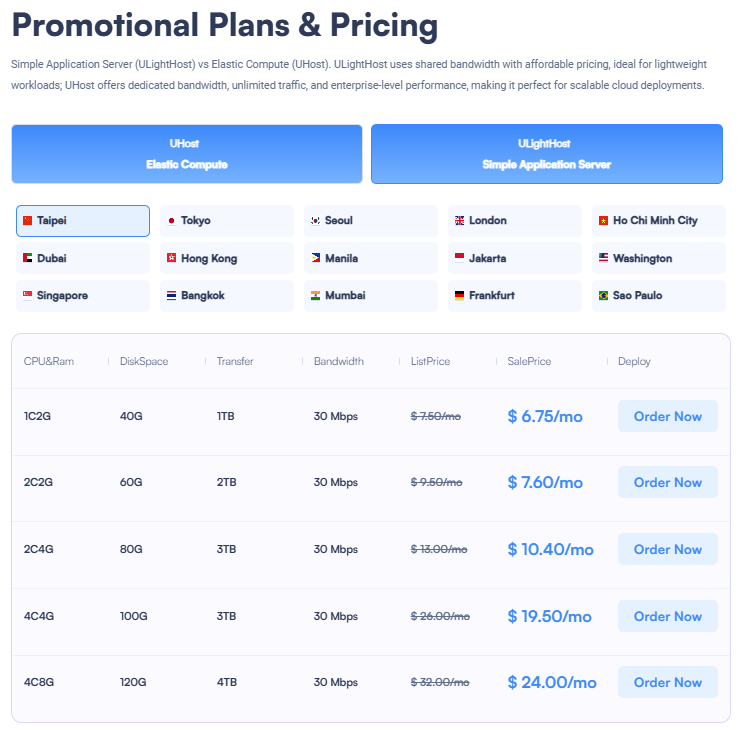Select Bangkok region option

tap(227, 296)
